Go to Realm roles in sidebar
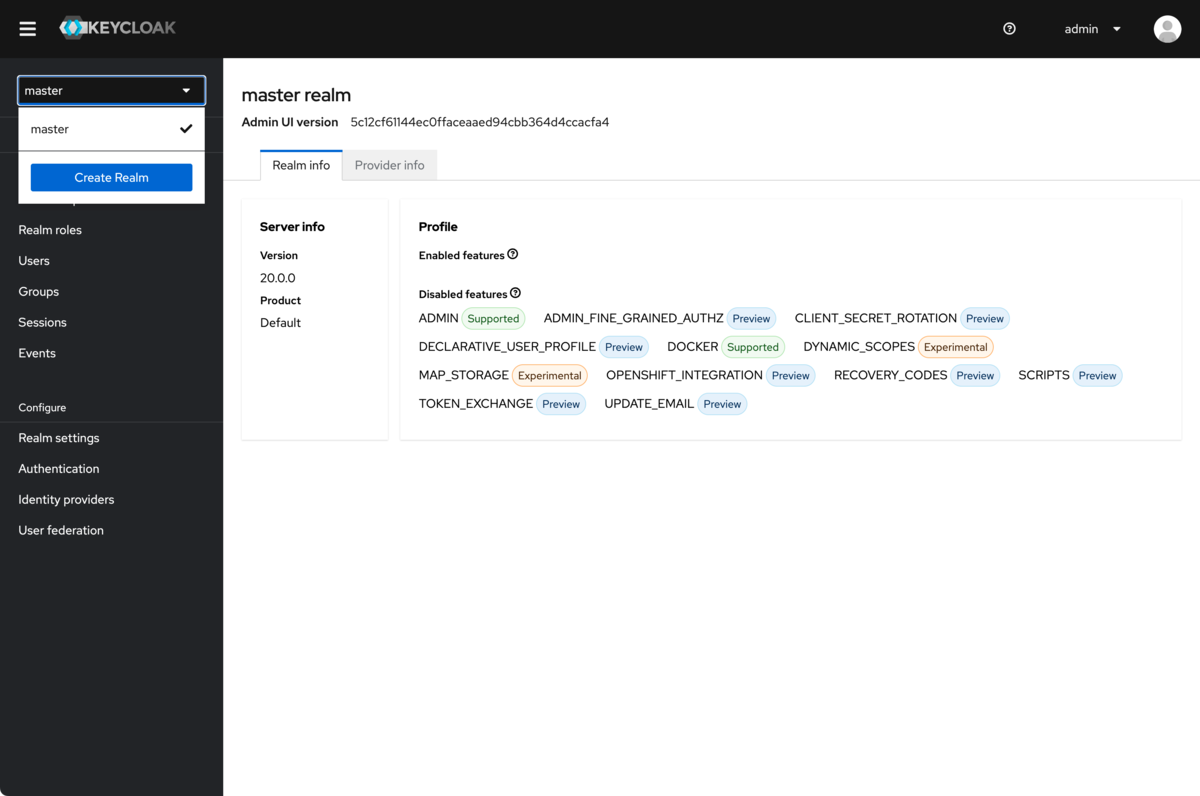Viewport: 1200px width, 796px height. pos(50,230)
